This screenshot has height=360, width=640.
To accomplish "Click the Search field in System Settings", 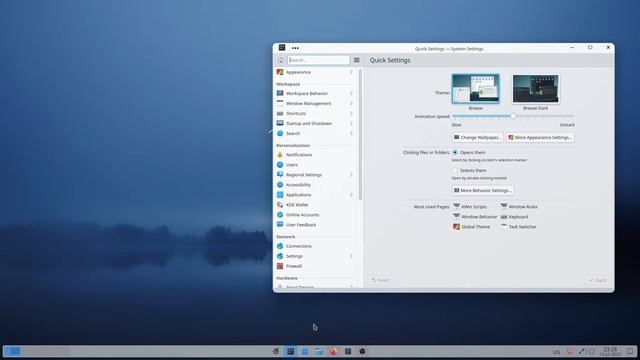I will 318,60.
